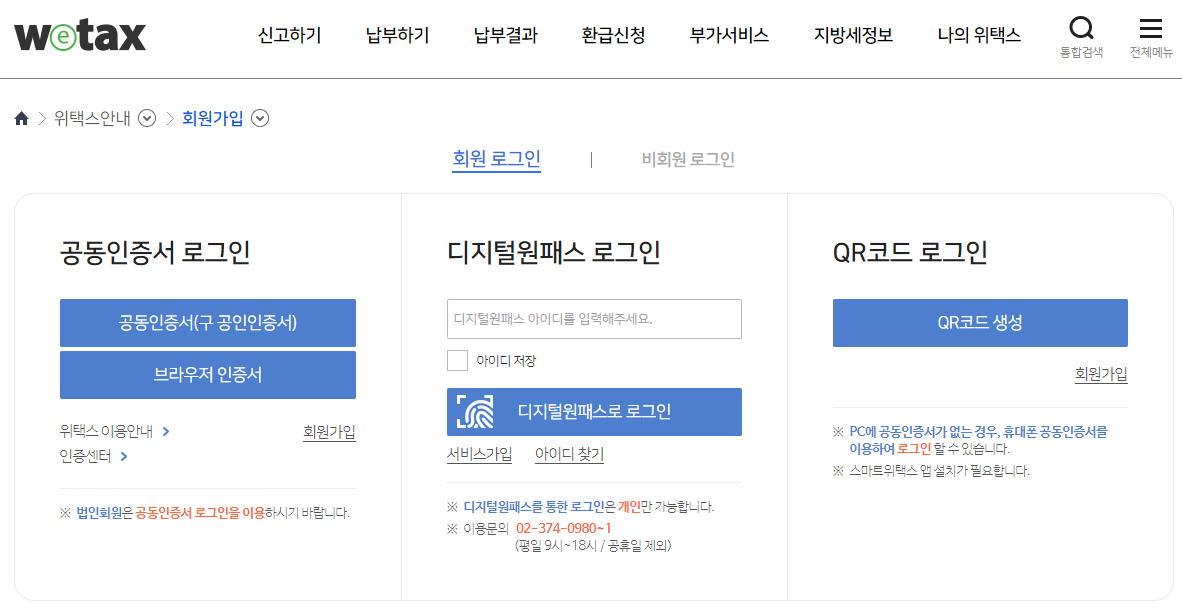
Task: Click the 디지털원패스 로그인 heading
Action: pos(553,253)
